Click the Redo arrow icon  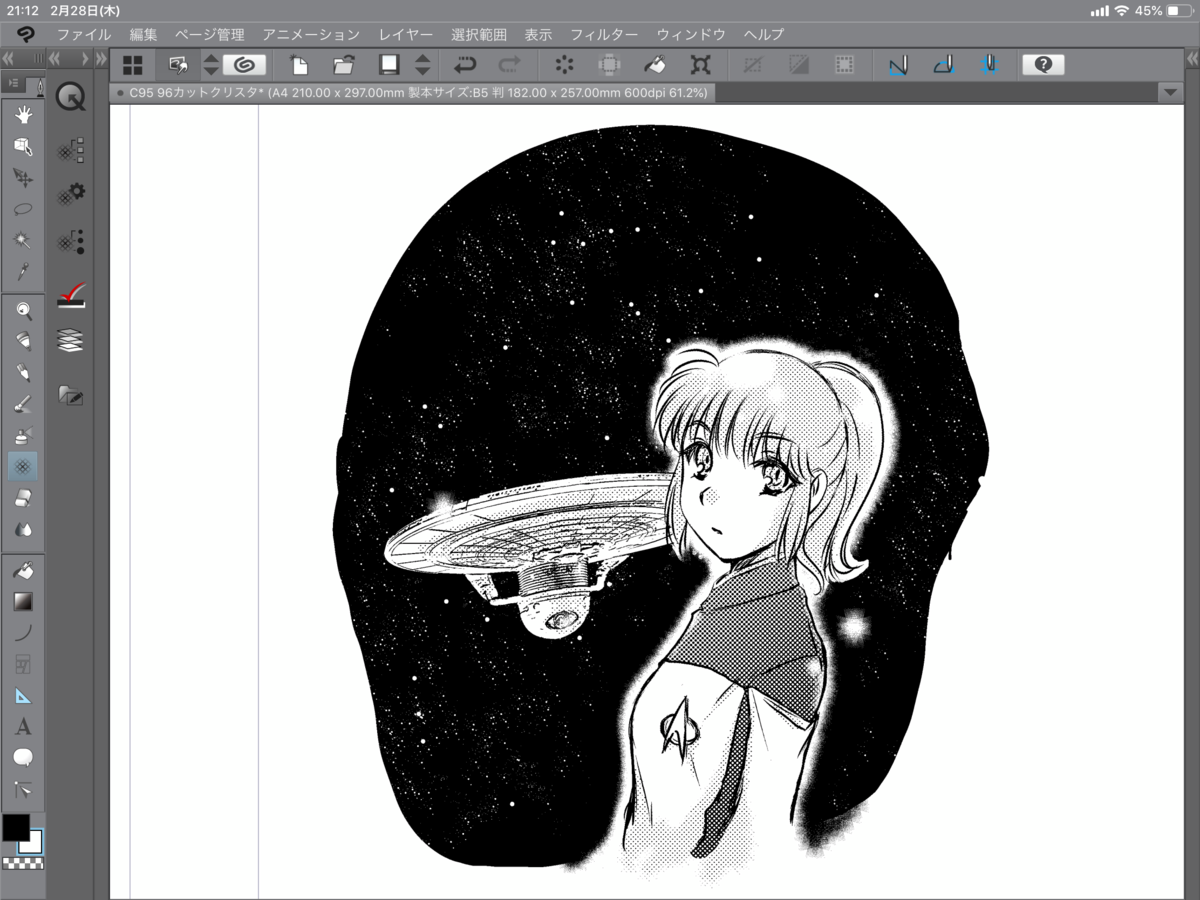click(510, 65)
